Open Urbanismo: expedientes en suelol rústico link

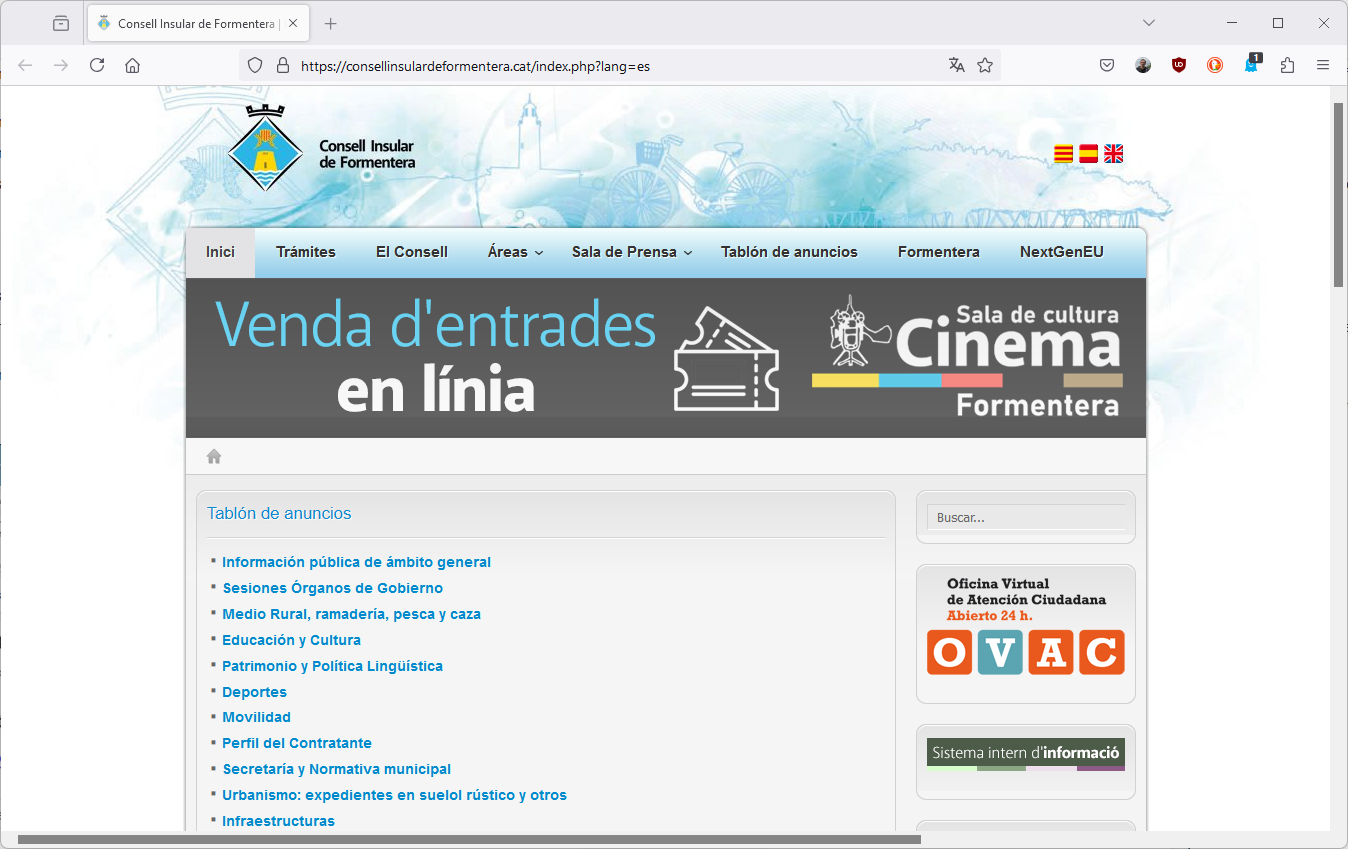(394, 795)
